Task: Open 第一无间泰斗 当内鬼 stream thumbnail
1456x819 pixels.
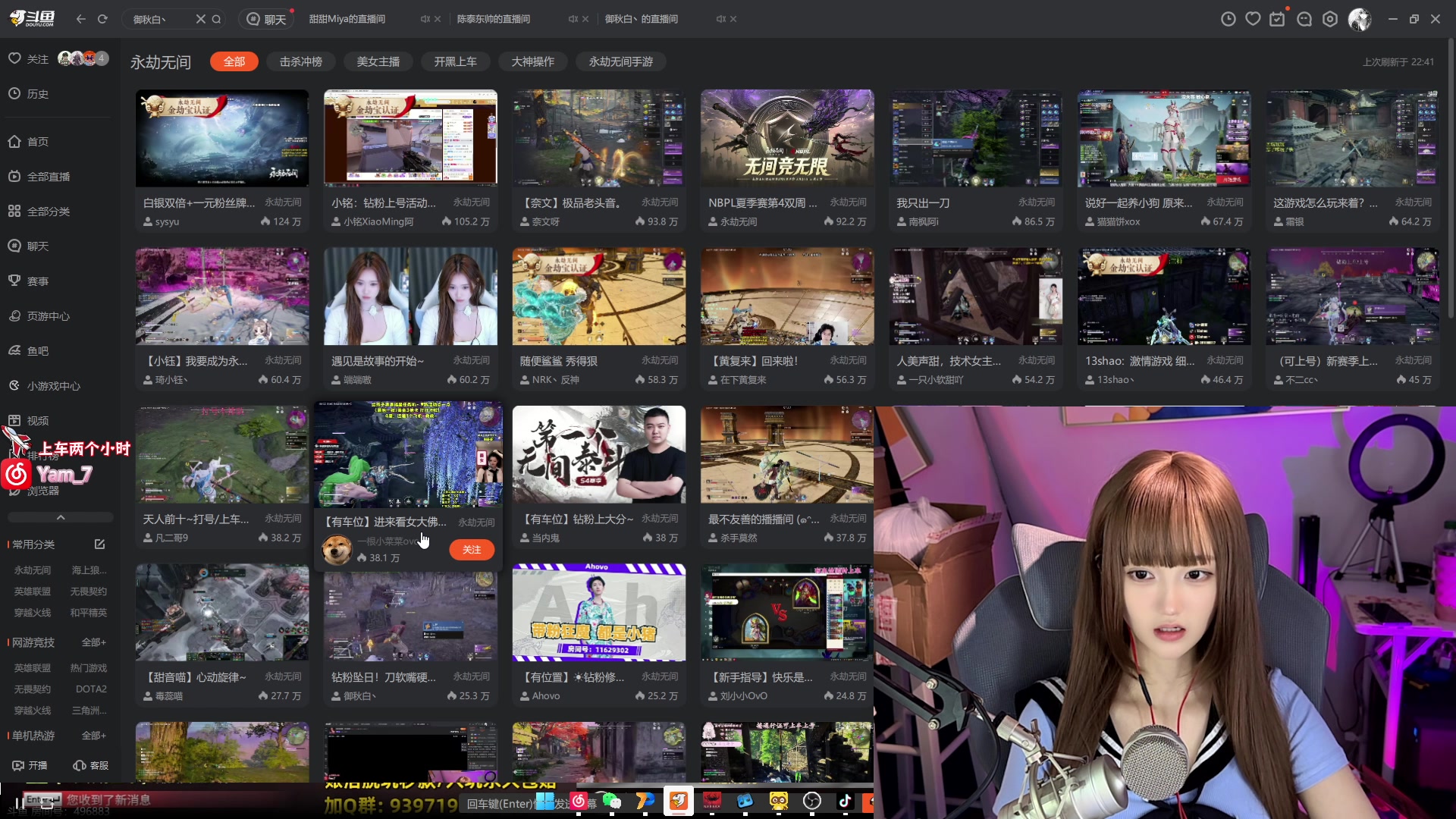Action: [x=599, y=454]
